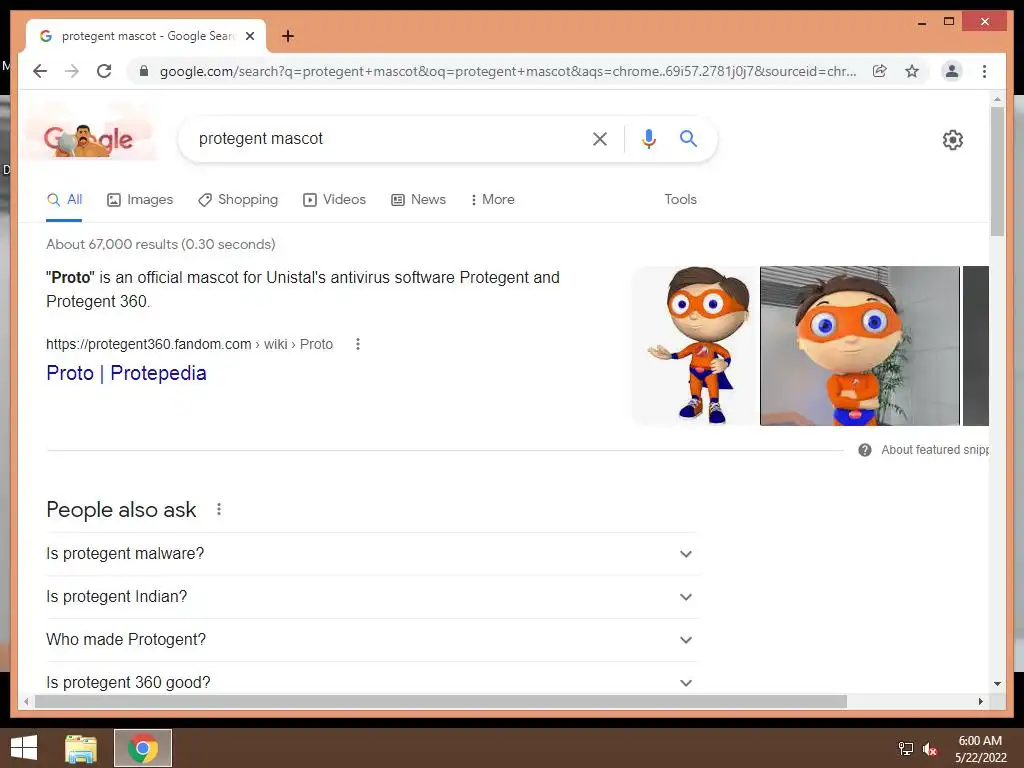Image resolution: width=1024 pixels, height=768 pixels.
Task: Click the Chrome icon in the taskbar
Action: click(x=143, y=748)
